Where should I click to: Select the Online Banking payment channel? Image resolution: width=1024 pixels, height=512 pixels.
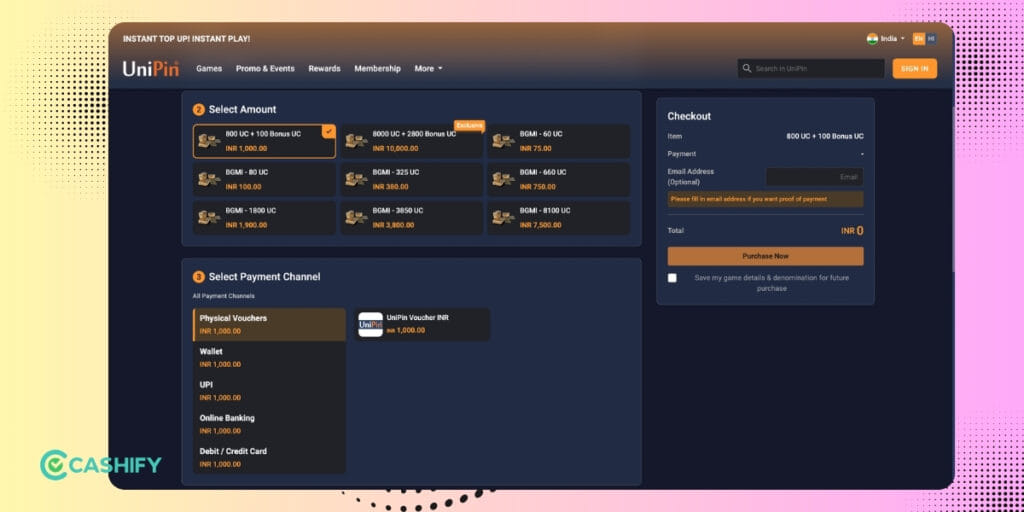point(269,424)
